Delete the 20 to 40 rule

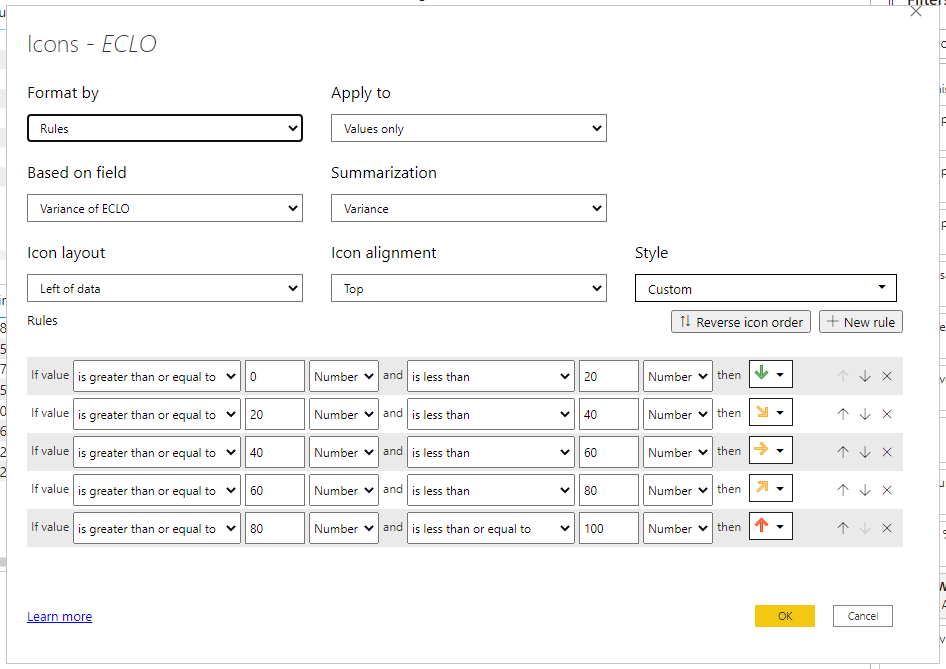tap(887, 414)
